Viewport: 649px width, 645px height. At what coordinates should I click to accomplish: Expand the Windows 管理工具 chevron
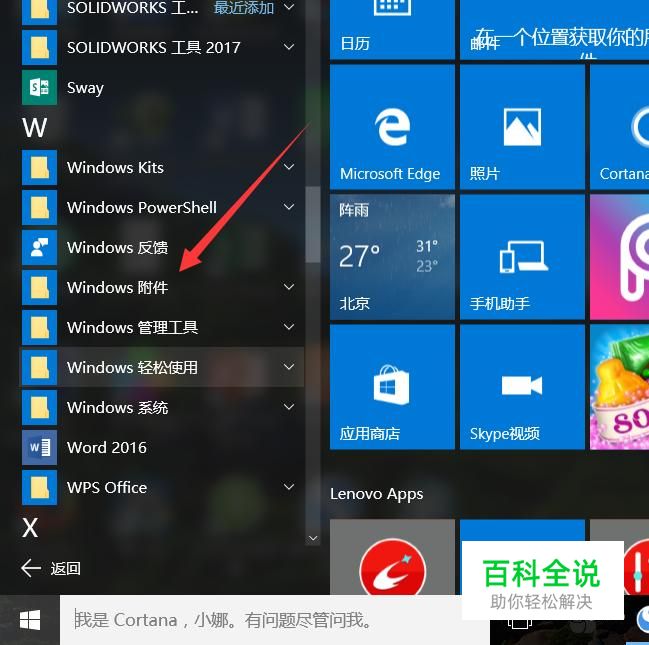click(x=289, y=327)
